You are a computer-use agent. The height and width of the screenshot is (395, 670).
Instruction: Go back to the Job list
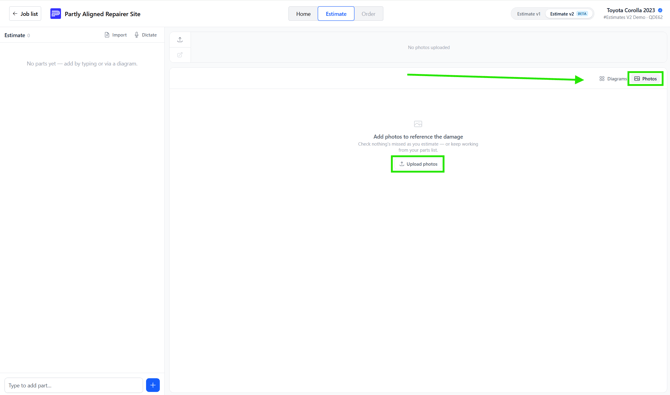[x=25, y=14]
